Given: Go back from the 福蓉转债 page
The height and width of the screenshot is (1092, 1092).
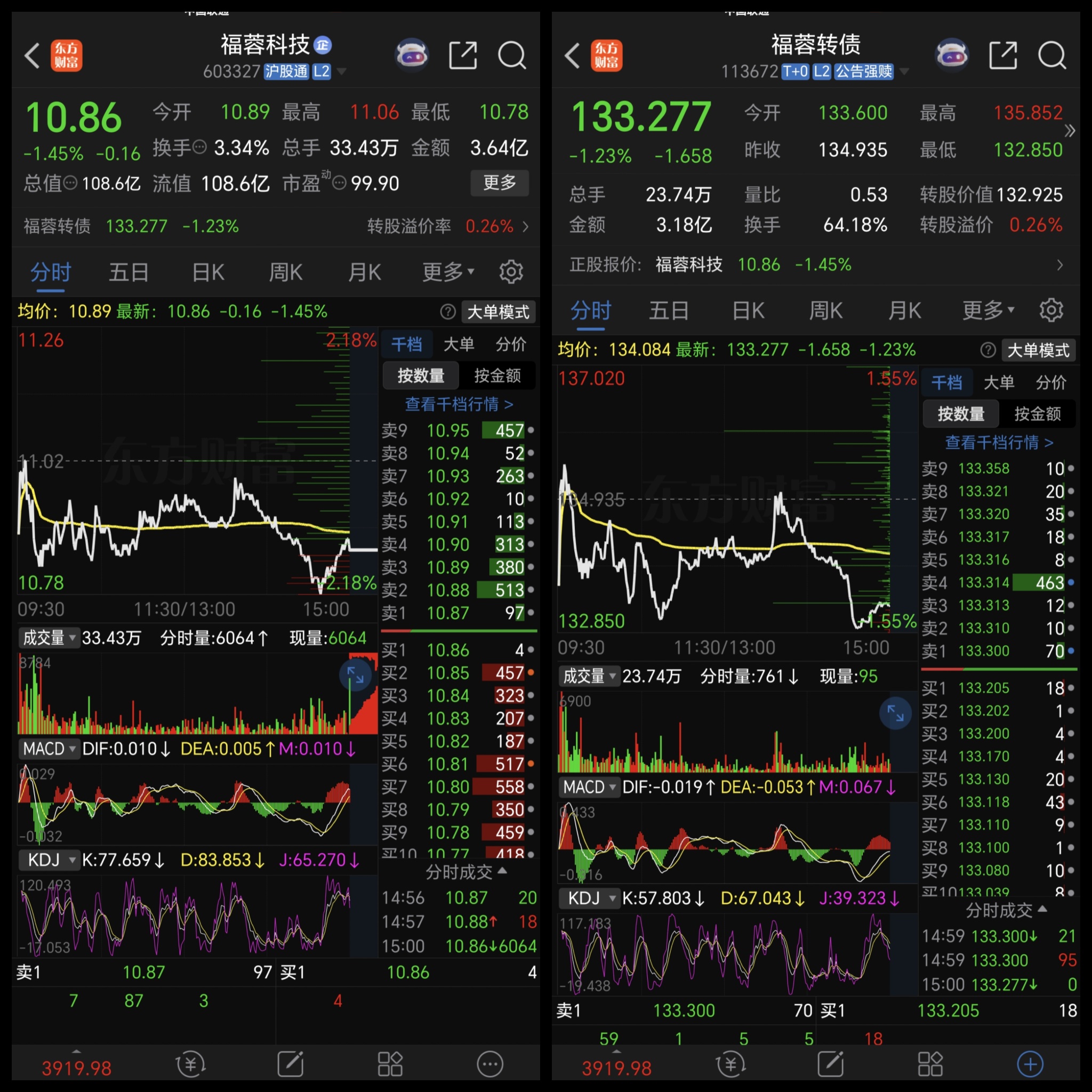Looking at the screenshot, I should tap(572, 55).
